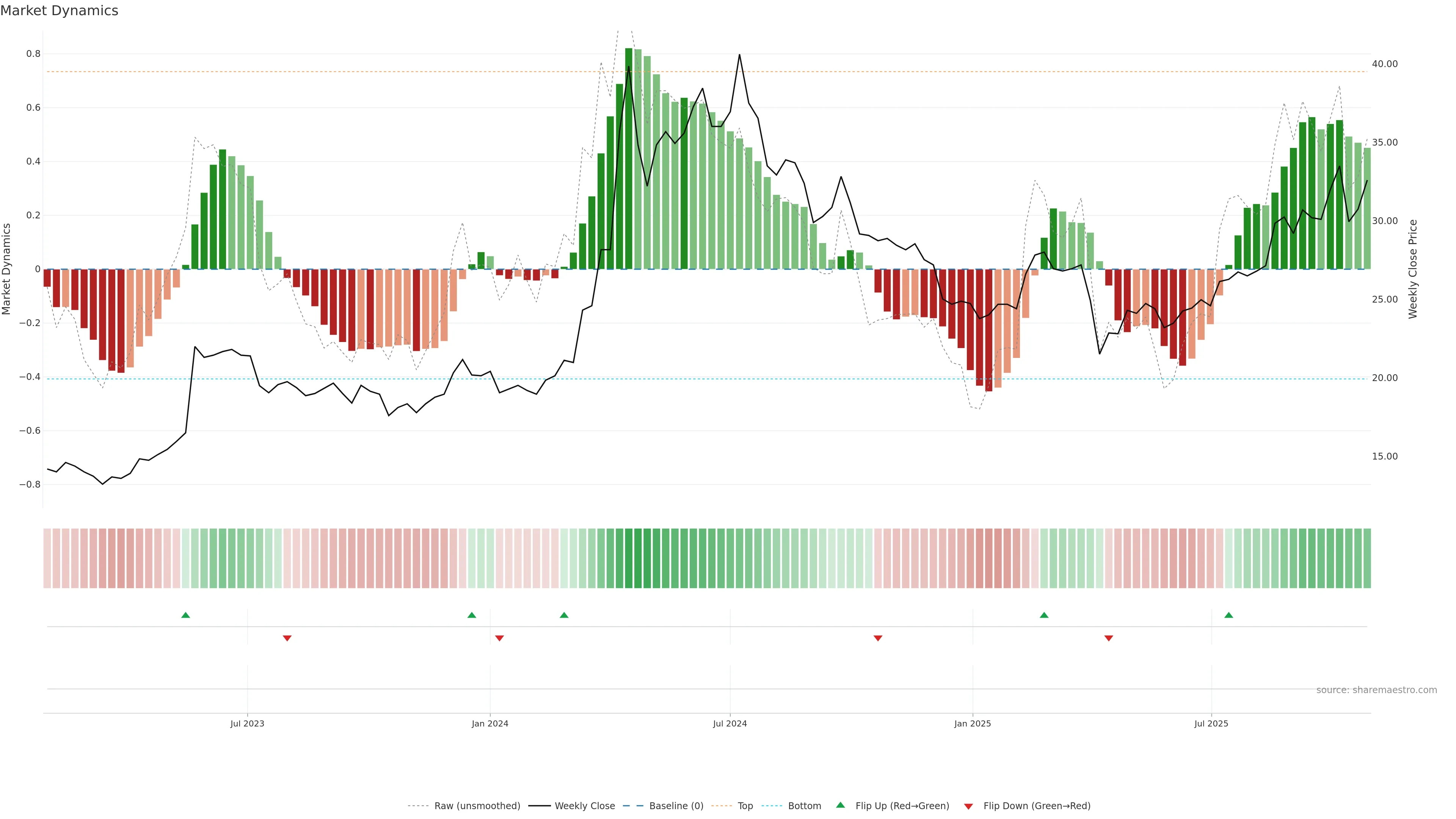Click the green flip-up marker after Jul 2025
The image size is (1456, 819).
coord(1229,615)
